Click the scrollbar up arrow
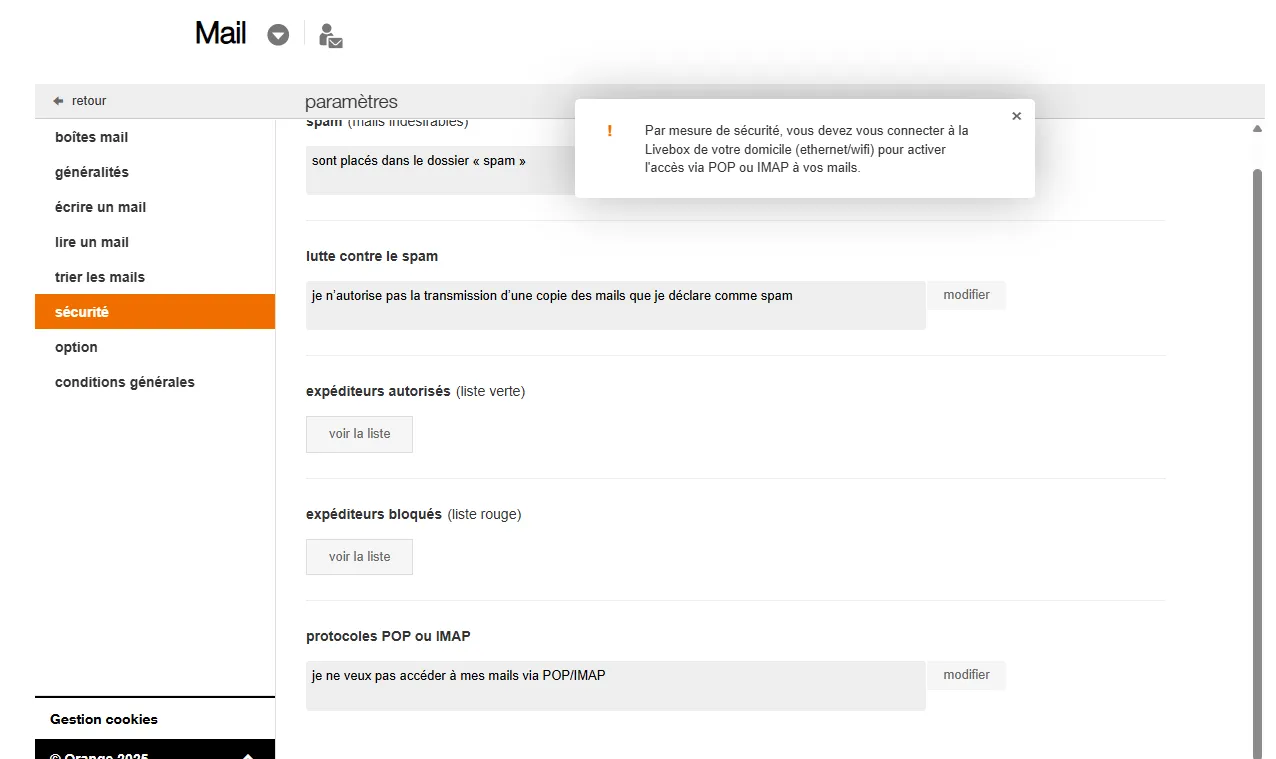Screen dimensions: 1276x759 coord(1257,129)
